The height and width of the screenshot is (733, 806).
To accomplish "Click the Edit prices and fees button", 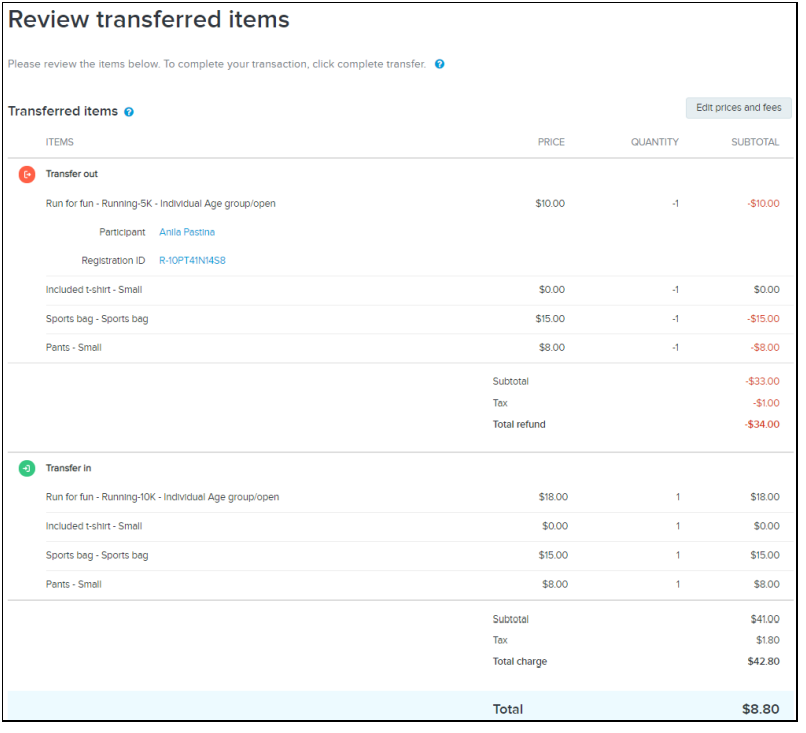I will tap(738, 107).
